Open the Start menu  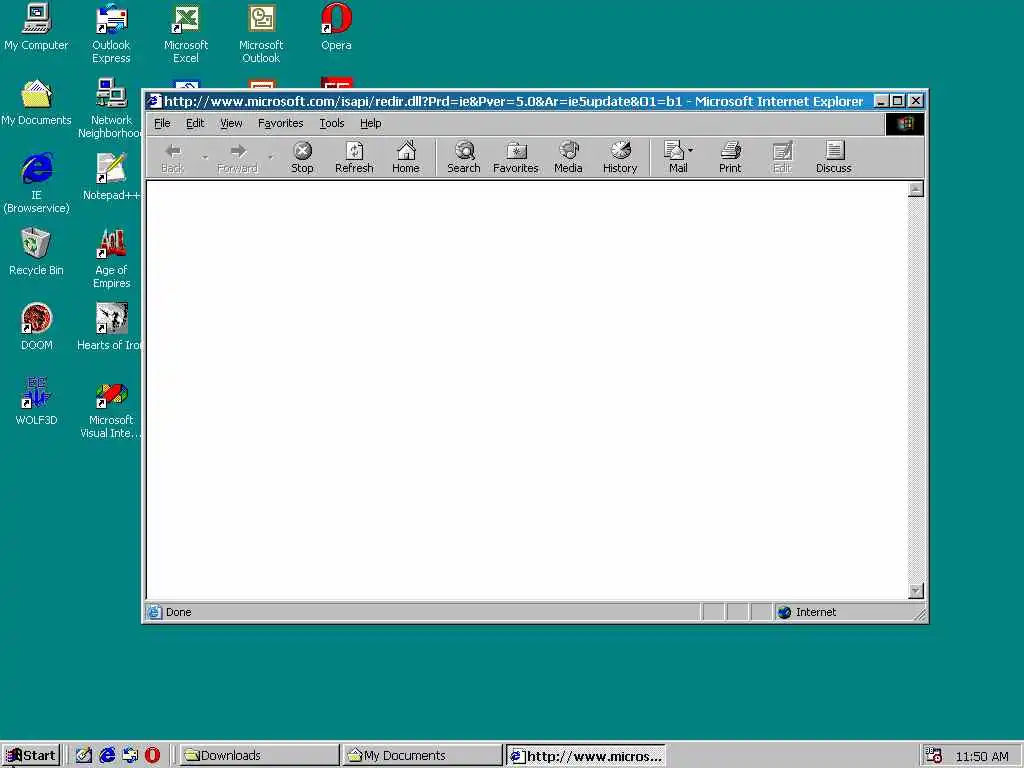pyautogui.click(x=31, y=756)
